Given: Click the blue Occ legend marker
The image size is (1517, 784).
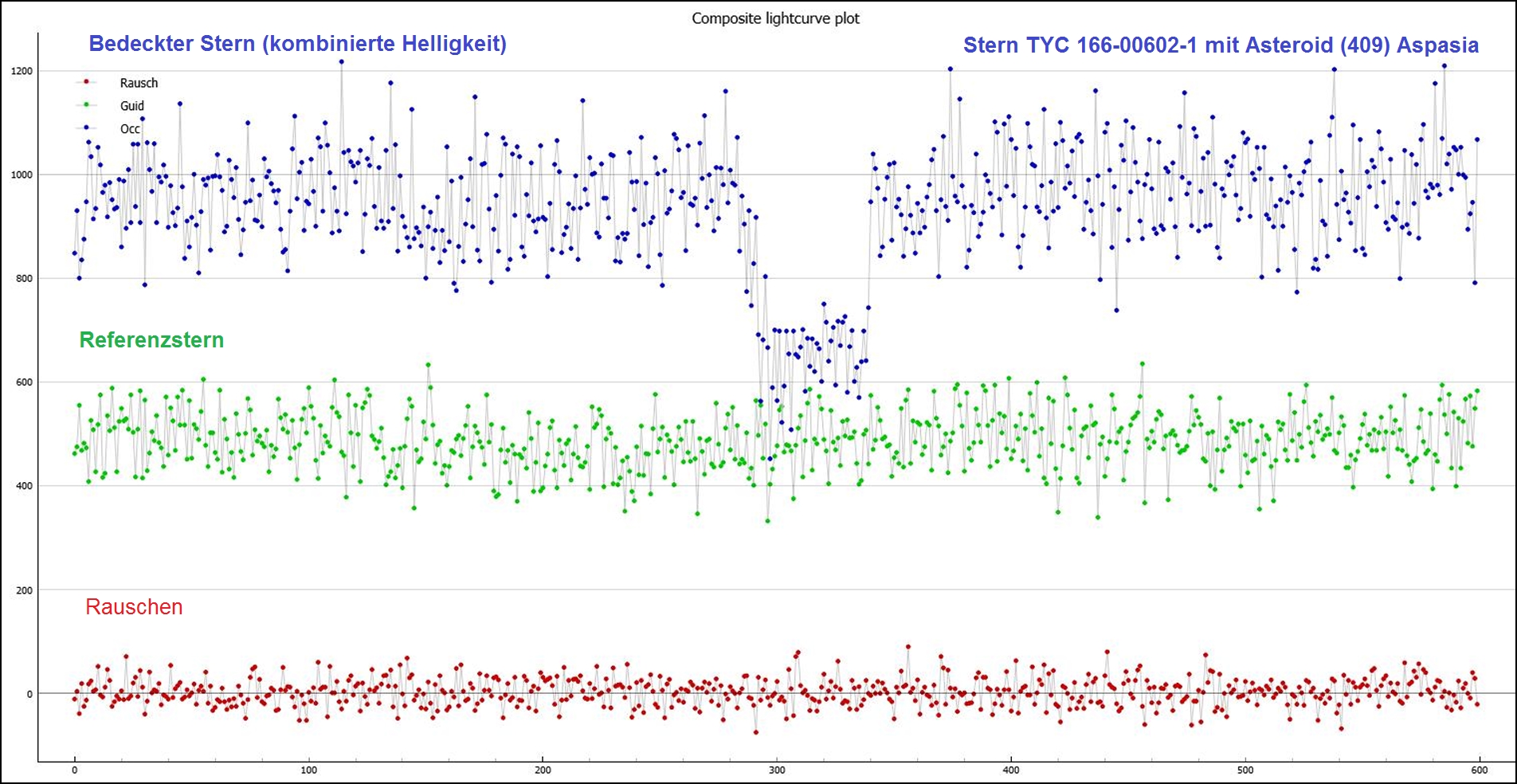Looking at the screenshot, I should 87,128.
